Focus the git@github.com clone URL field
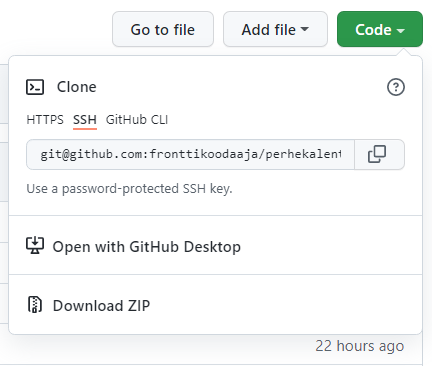 [x=190, y=155]
